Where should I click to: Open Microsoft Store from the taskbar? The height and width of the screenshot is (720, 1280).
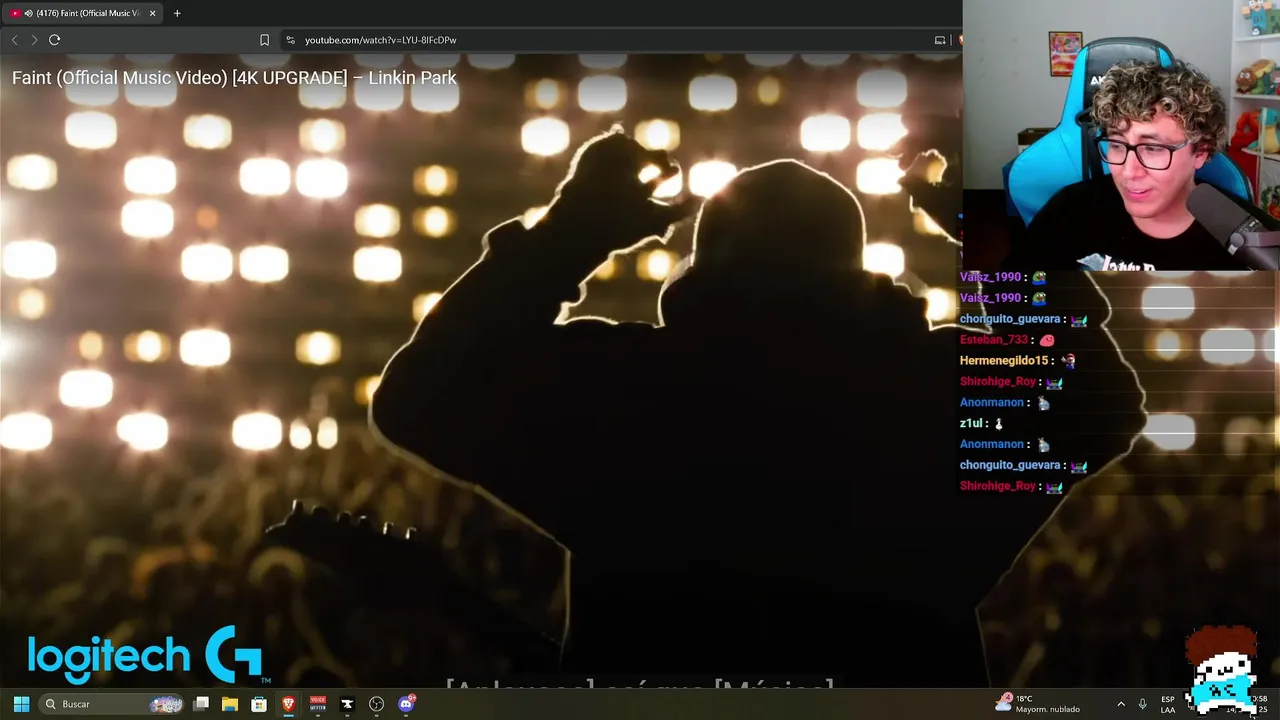[x=259, y=704]
